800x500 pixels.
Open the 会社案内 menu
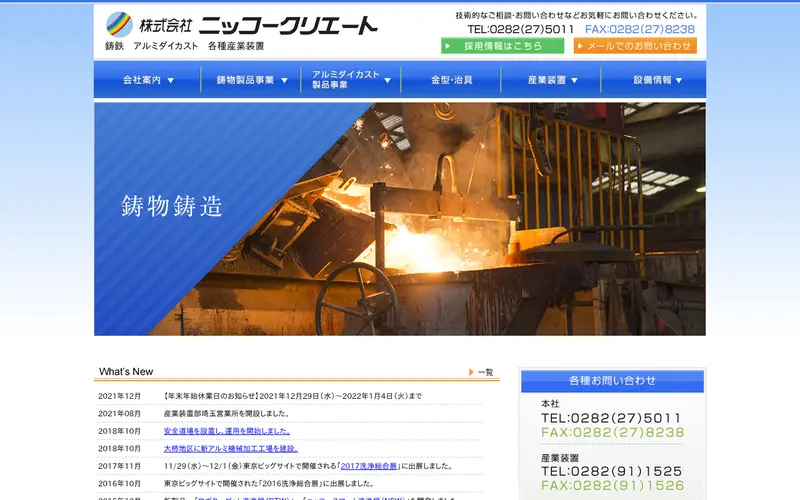tap(147, 80)
